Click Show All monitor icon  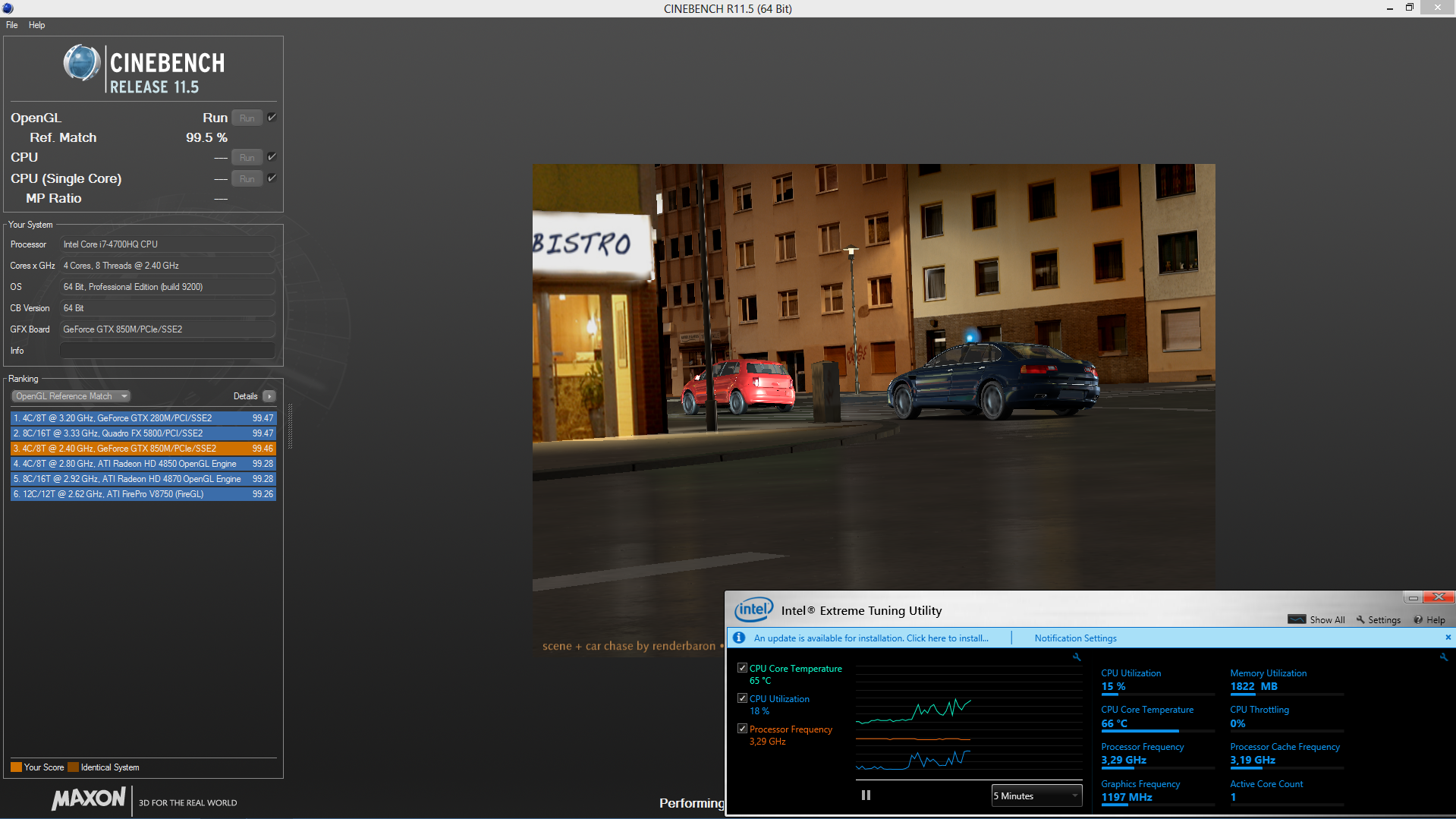(x=1297, y=619)
